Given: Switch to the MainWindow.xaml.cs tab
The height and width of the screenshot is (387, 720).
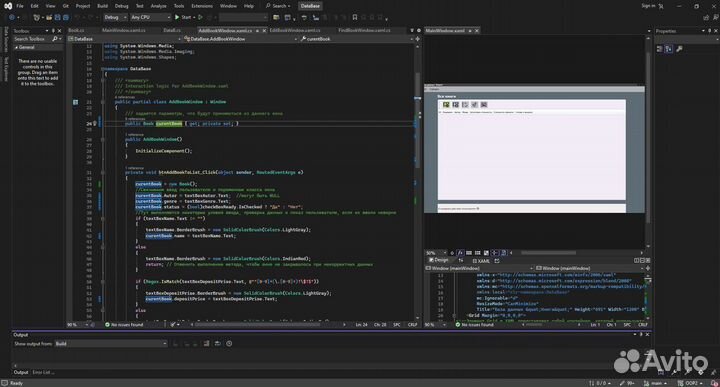Looking at the screenshot, I should [124, 30].
